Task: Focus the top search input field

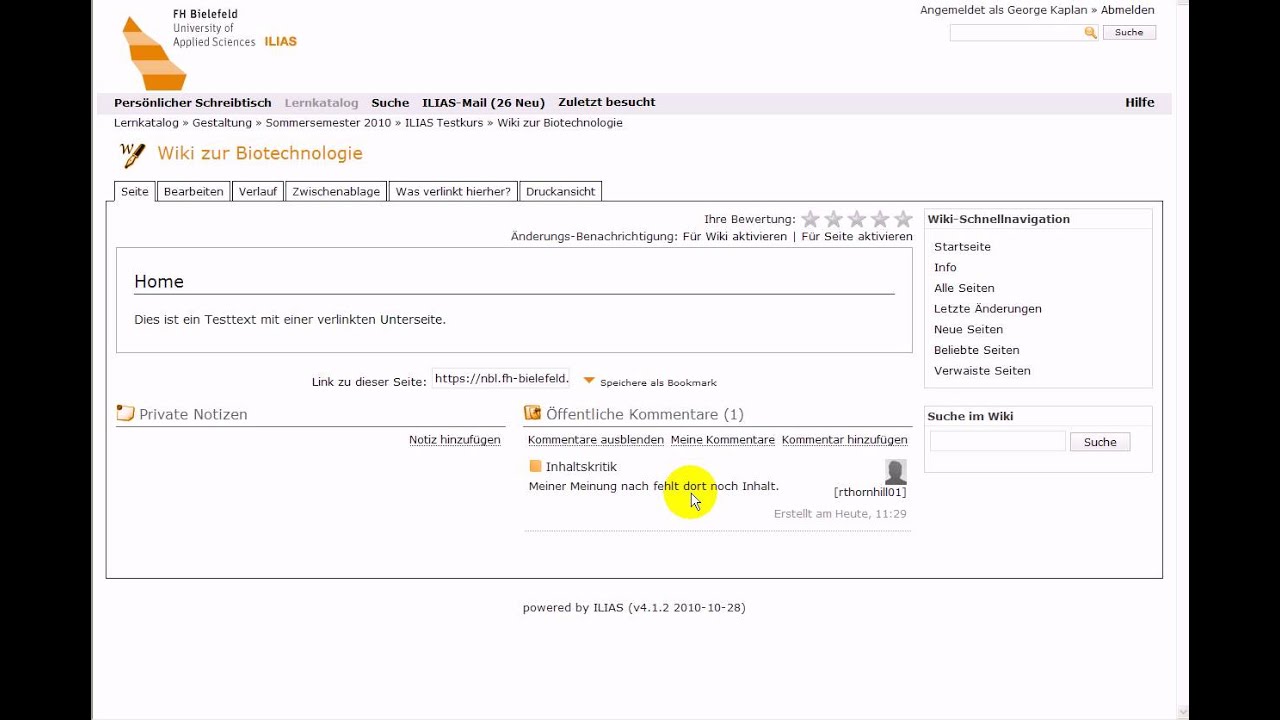Action: click(1017, 33)
